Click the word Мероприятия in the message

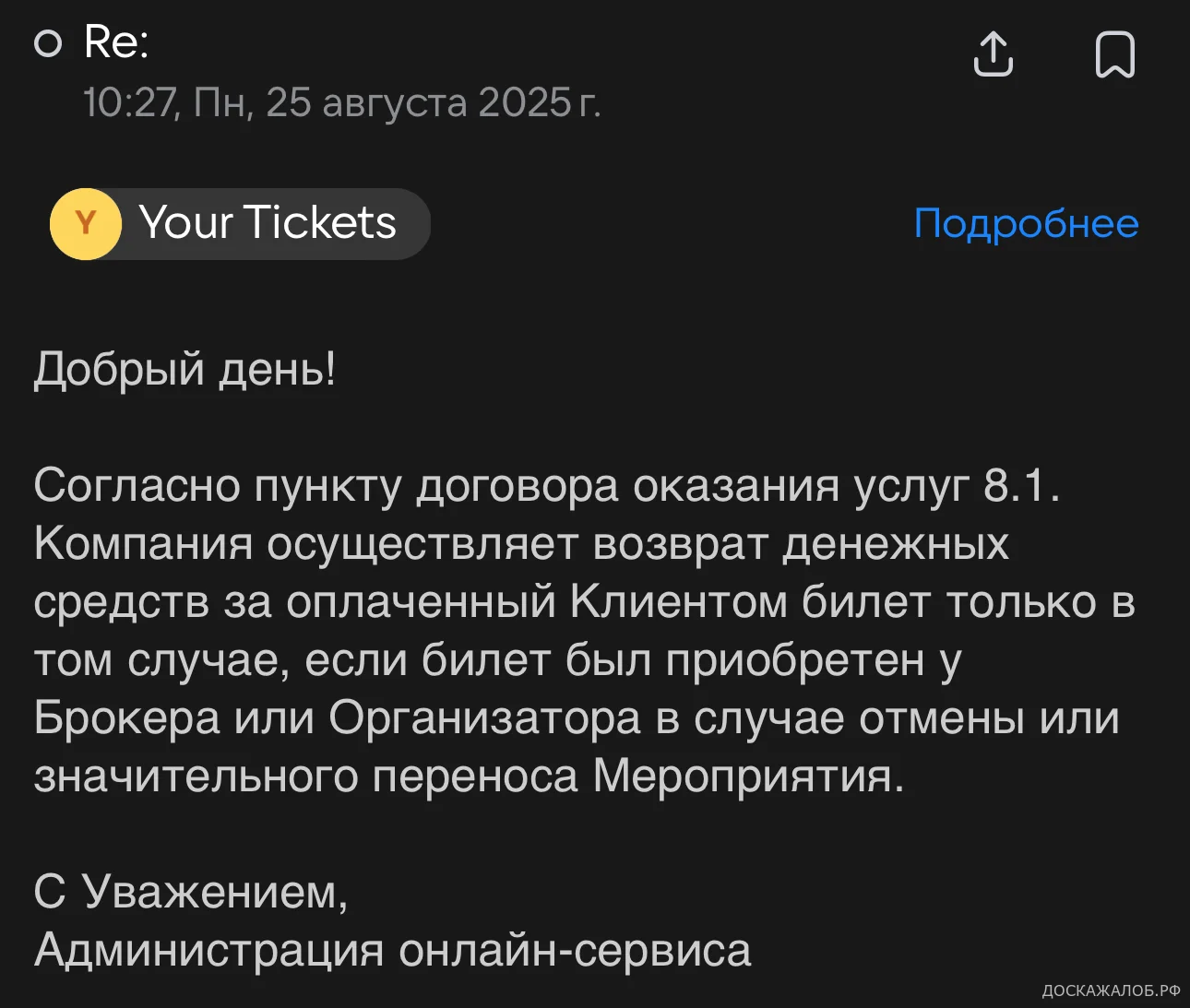coord(748,776)
